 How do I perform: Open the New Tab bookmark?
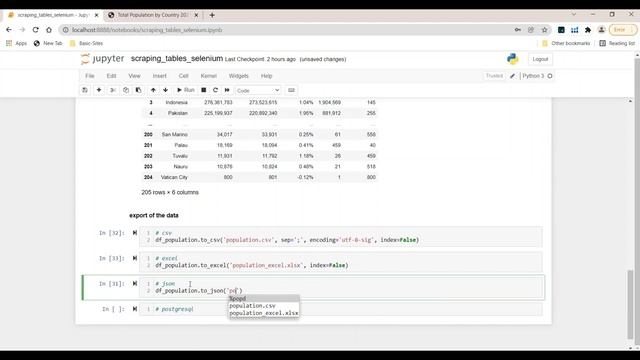pyautogui.click(x=48, y=43)
